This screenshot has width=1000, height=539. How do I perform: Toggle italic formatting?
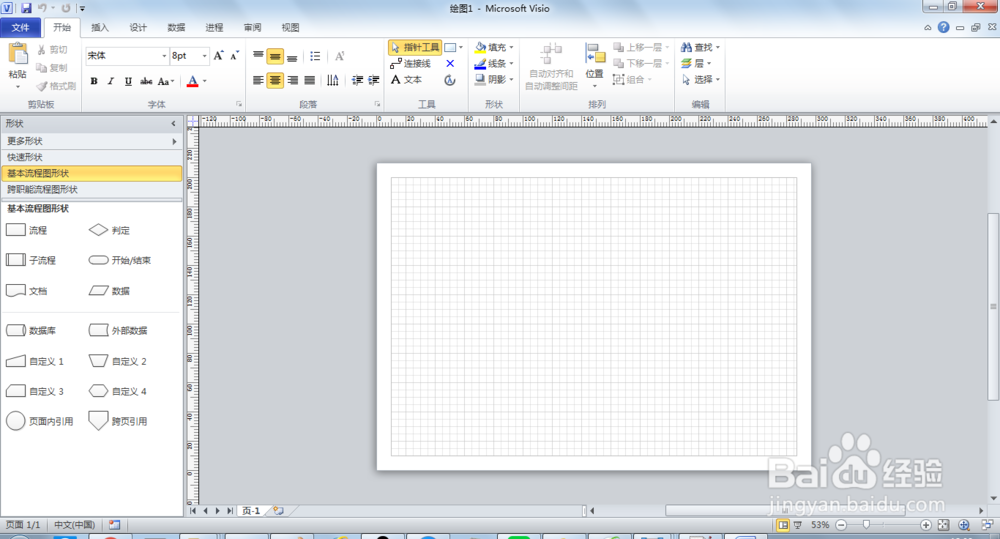[111, 81]
